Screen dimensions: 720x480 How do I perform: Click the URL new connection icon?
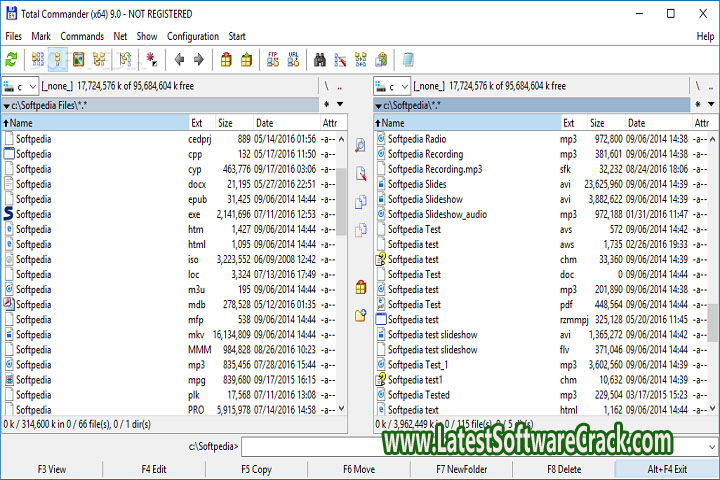293,60
